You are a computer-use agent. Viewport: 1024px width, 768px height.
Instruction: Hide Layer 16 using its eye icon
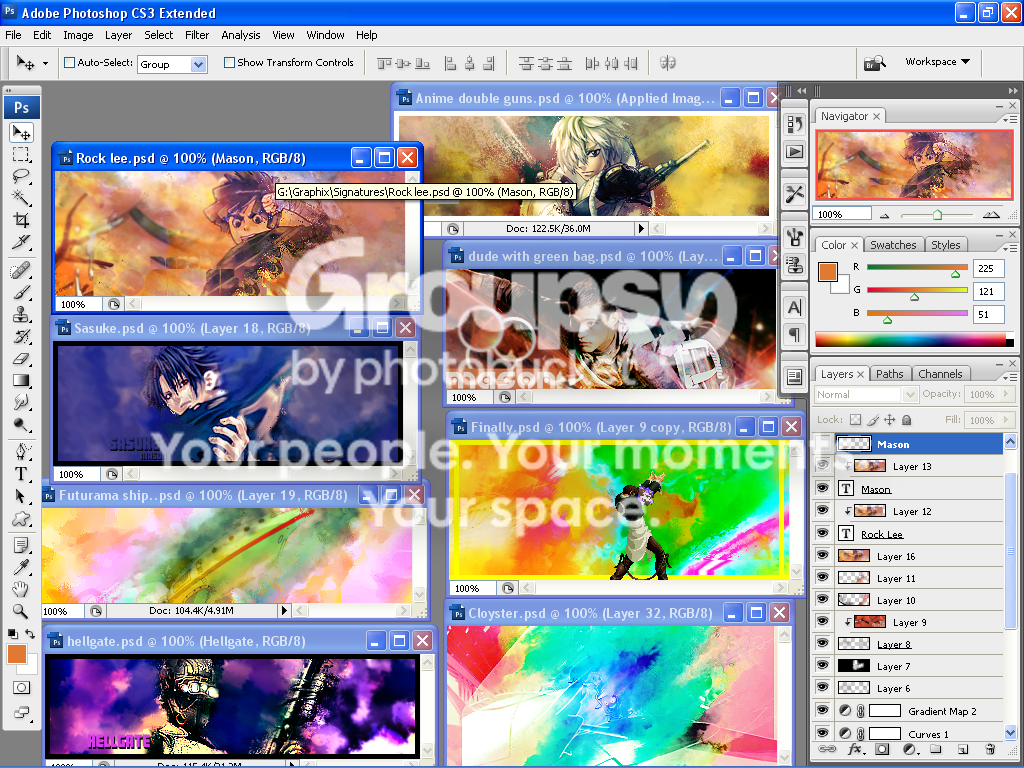[822, 556]
